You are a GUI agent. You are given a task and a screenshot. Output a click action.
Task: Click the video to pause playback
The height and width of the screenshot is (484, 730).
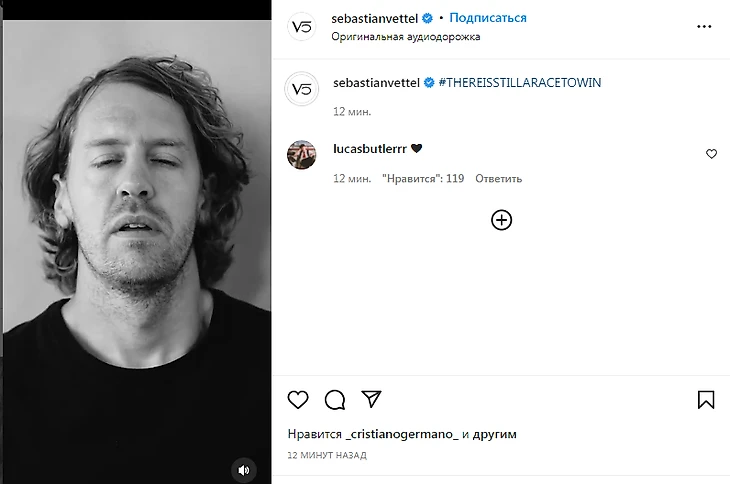click(136, 240)
